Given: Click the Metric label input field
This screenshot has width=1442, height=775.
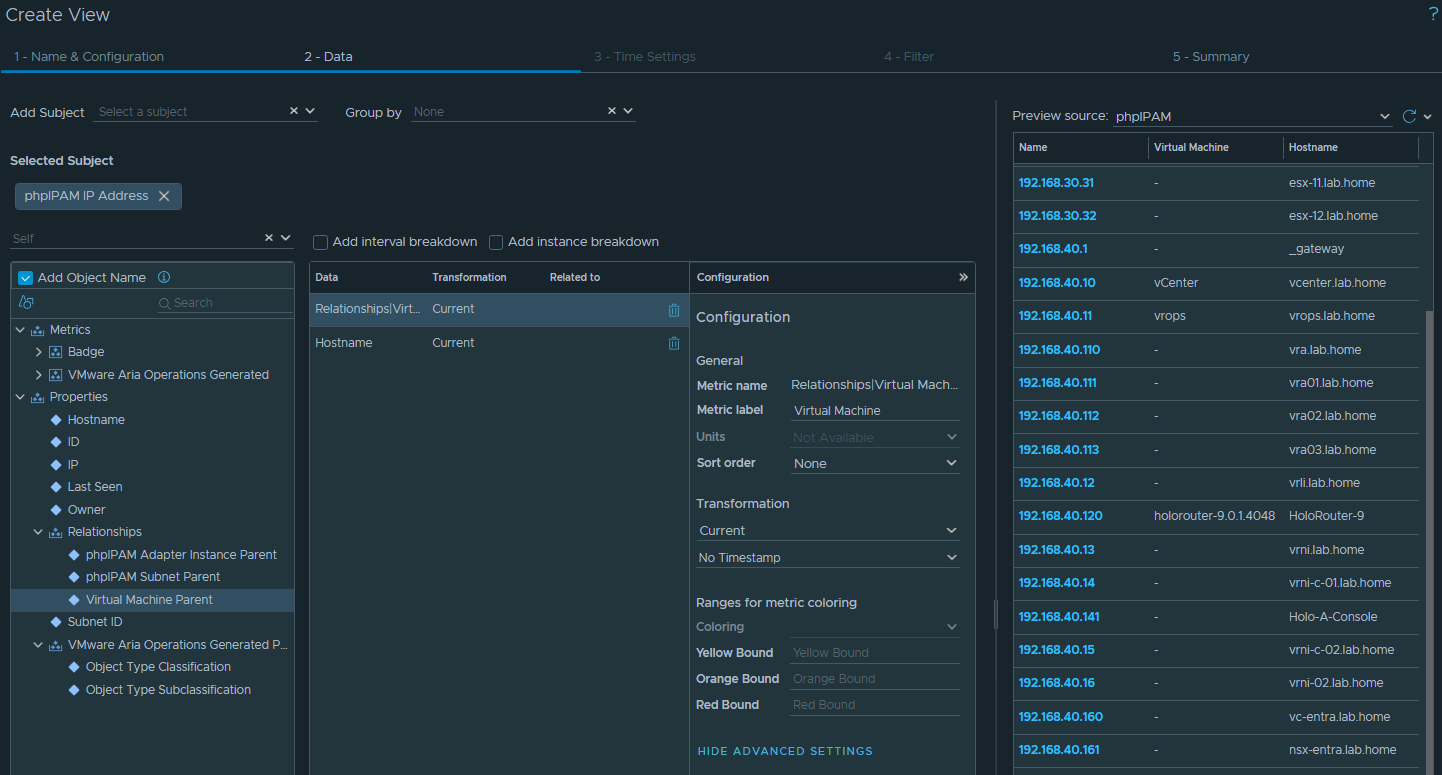Looking at the screenshot, I should (875, 410).
